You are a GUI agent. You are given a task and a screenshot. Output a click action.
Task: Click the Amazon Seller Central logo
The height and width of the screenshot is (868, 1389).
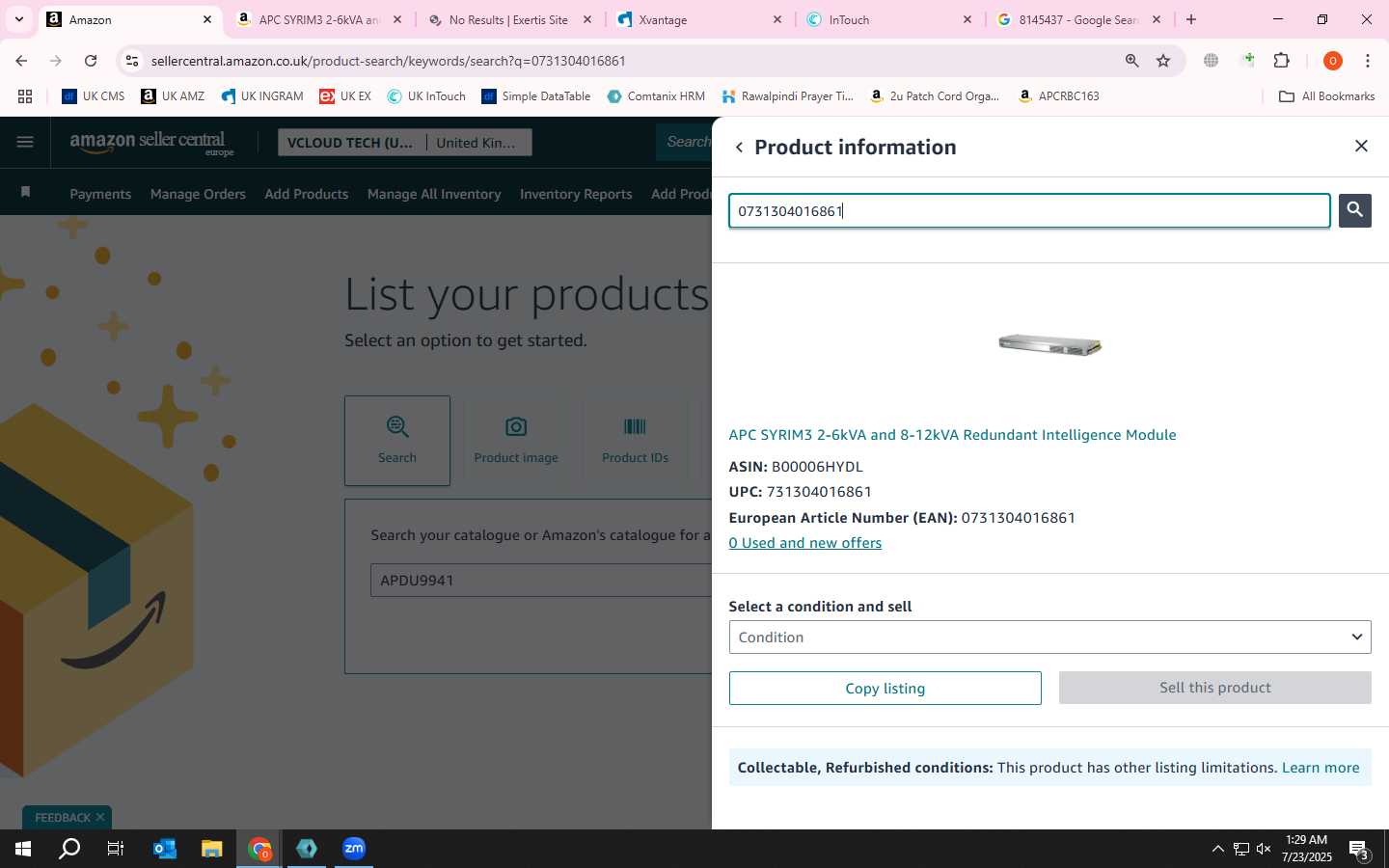(x=151, y=143)
